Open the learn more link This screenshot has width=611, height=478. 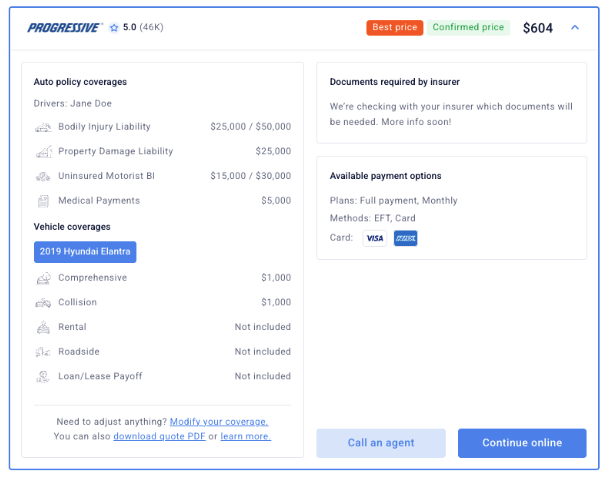tap(245, 437)
